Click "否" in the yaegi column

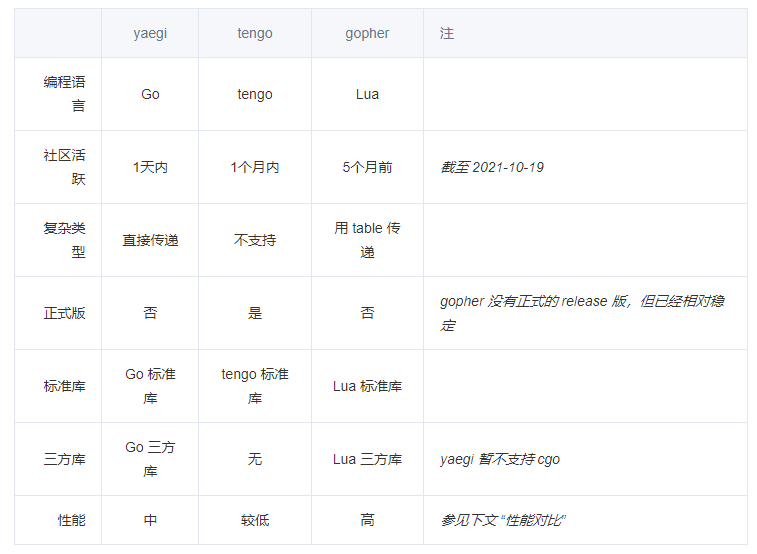coord(150,313)
